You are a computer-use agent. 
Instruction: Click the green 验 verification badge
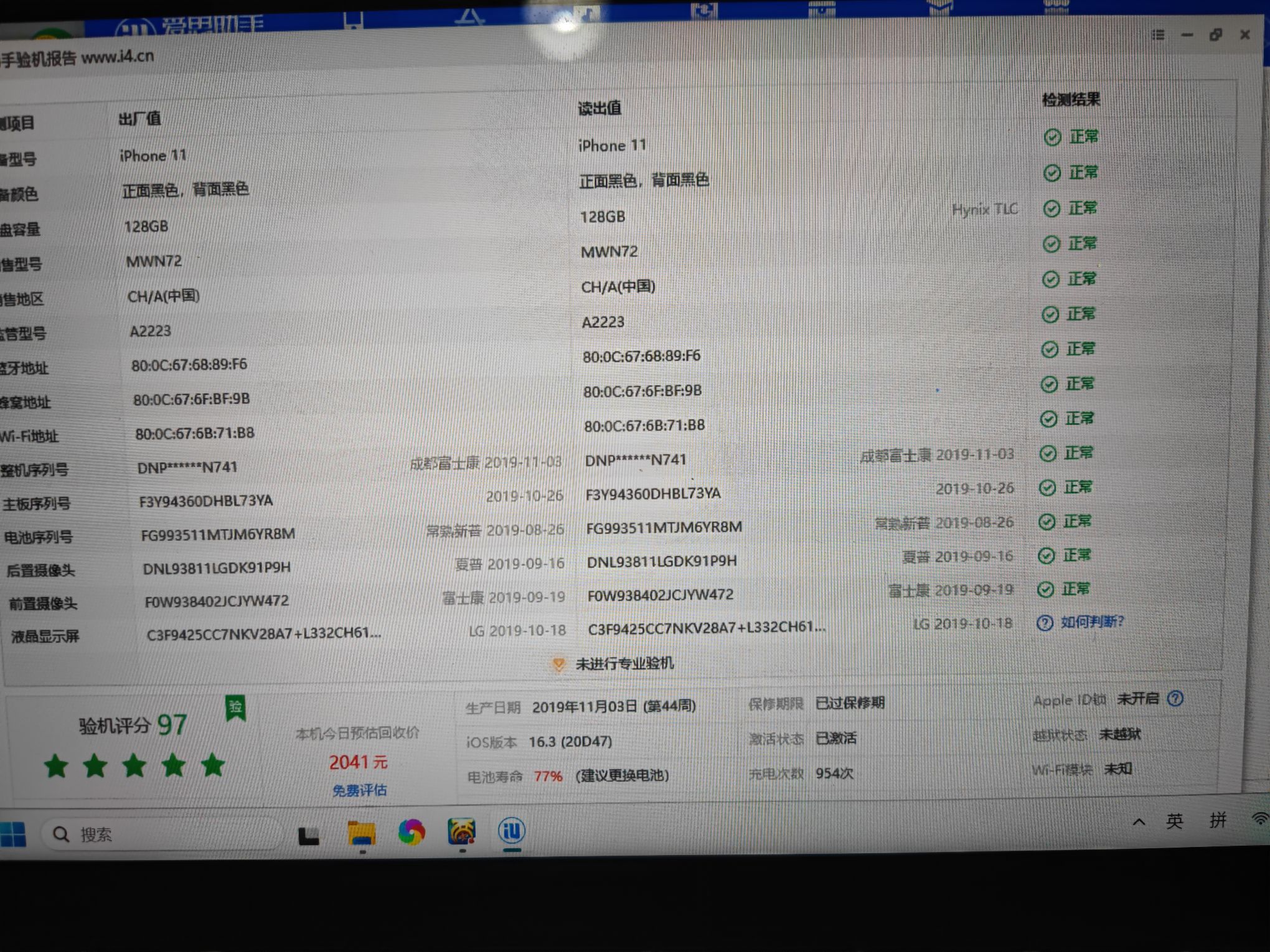coord(235,708)
